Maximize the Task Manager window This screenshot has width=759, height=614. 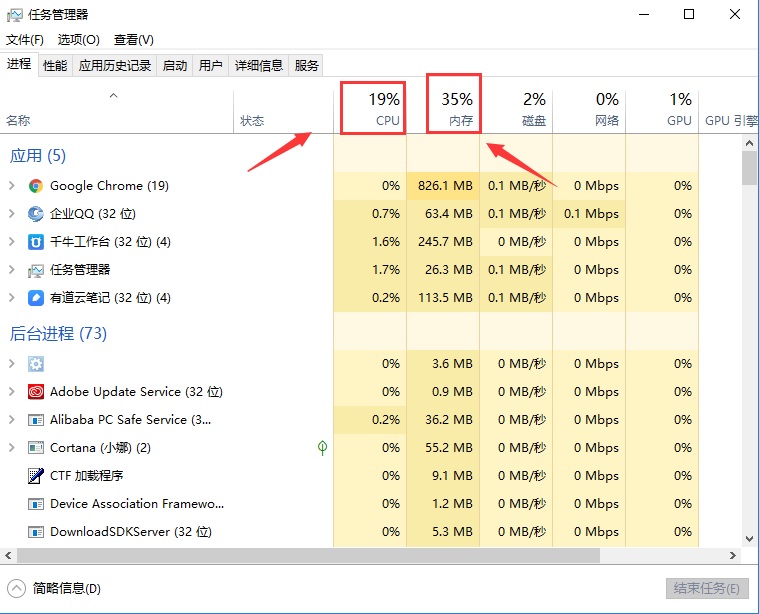(689, 15)
